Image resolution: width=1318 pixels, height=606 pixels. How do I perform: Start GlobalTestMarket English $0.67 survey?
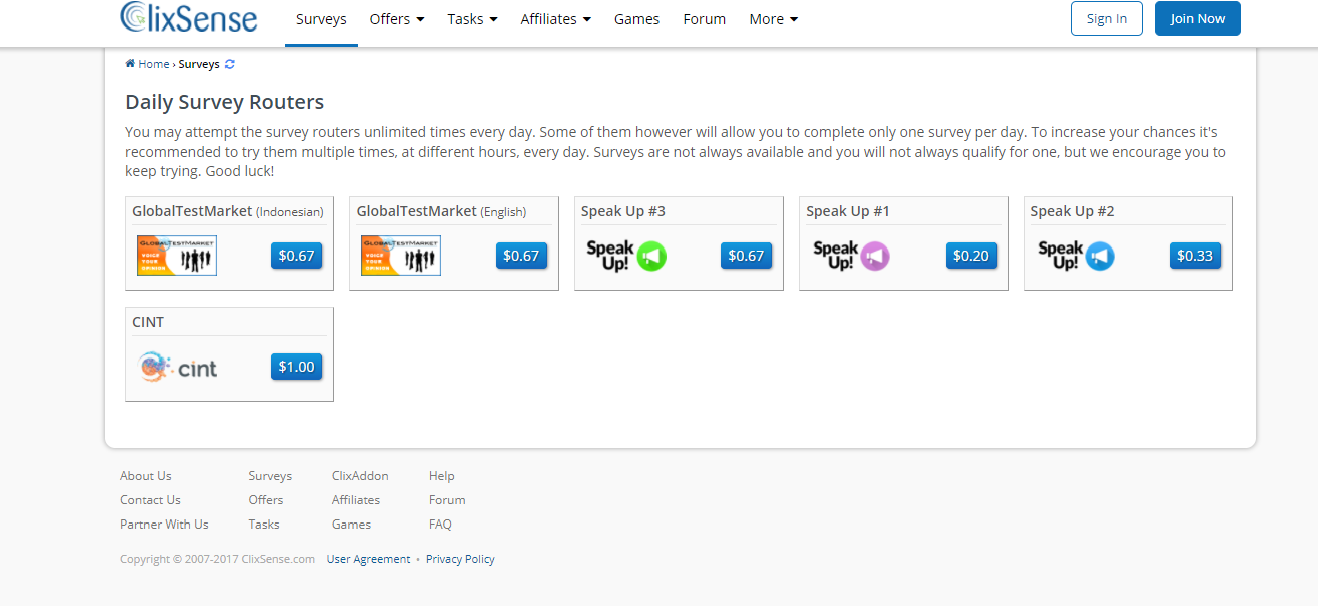[521, 256]
